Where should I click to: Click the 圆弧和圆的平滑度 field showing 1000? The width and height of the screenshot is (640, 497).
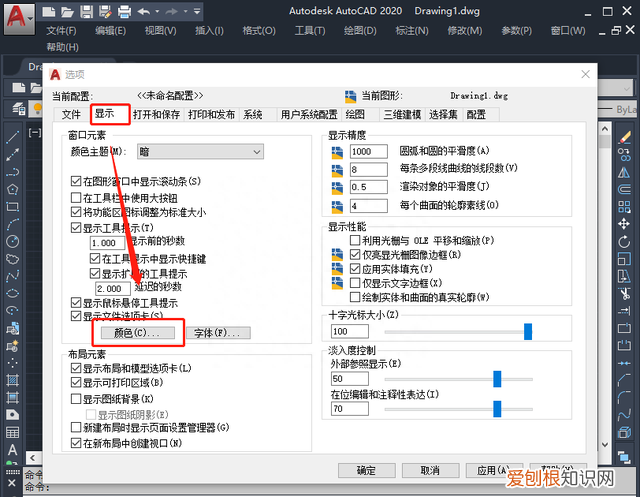coord(369,151)
